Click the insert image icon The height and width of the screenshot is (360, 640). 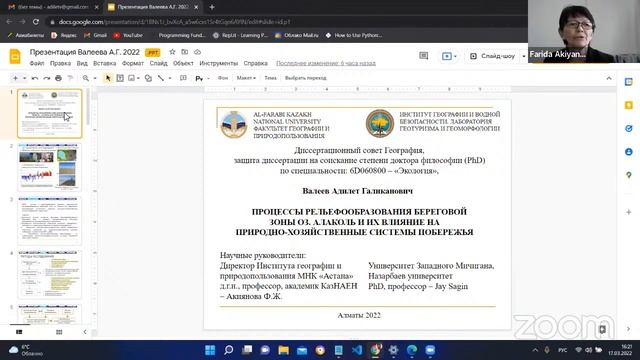point(131,78)
